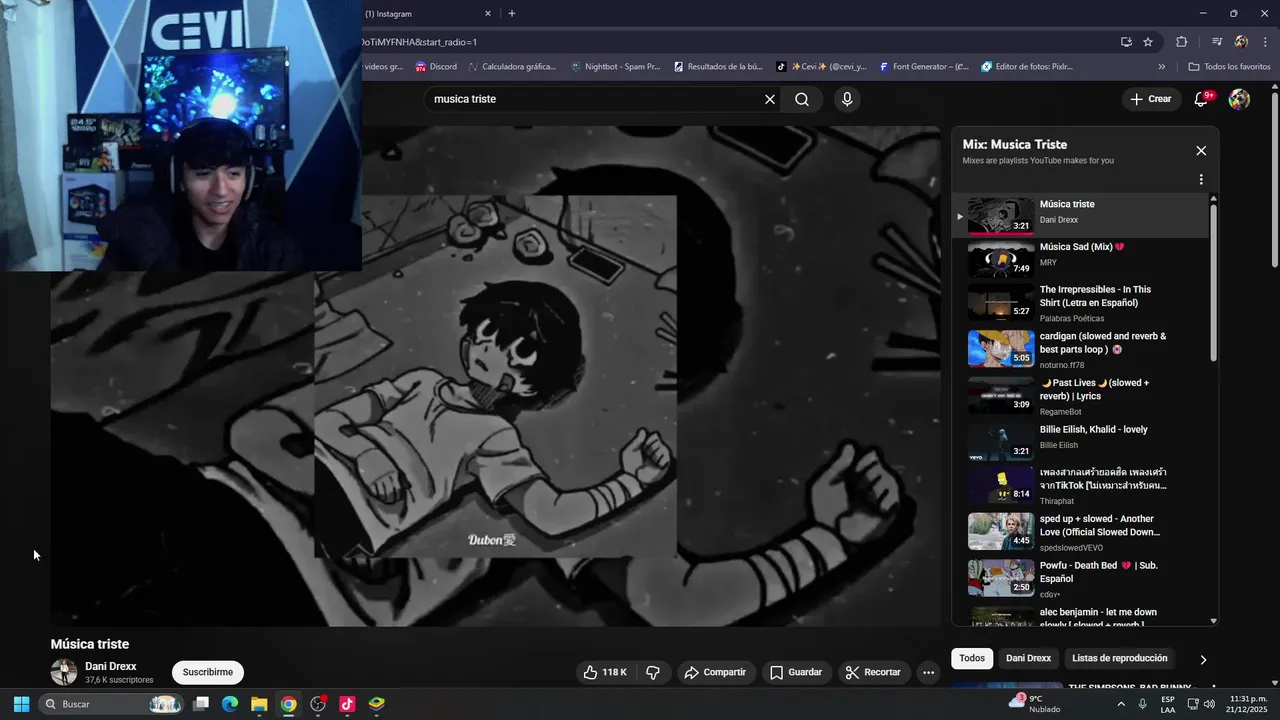Open the Dani Drexx channel name link
Image resolution: width=1280 pixels, height=720 pixels.
pos(111,666)
